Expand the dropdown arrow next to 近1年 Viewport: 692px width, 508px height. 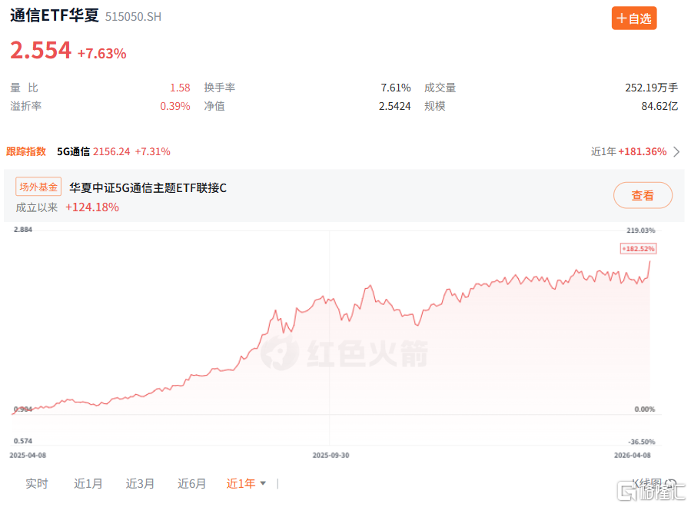[263, 484]
